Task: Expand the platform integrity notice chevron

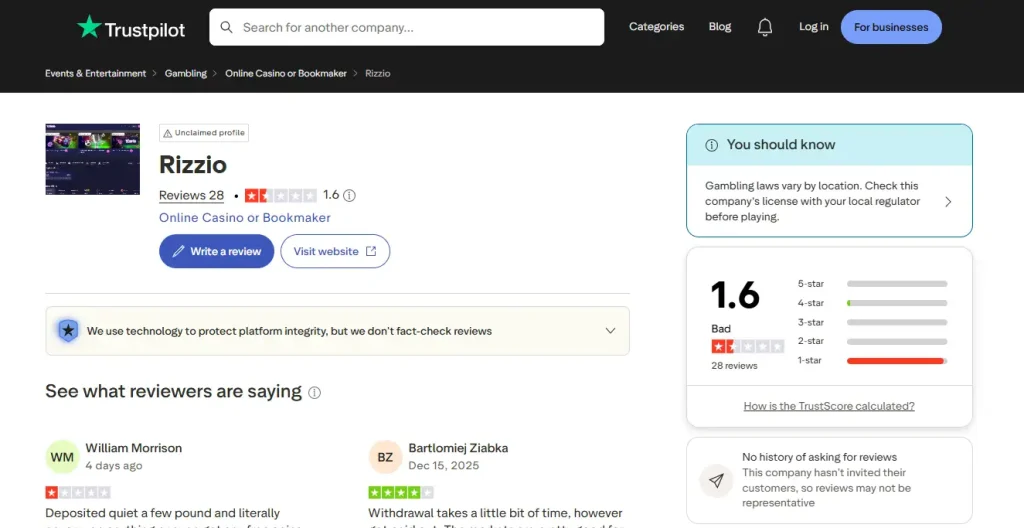Action: (x=610, y=331)
